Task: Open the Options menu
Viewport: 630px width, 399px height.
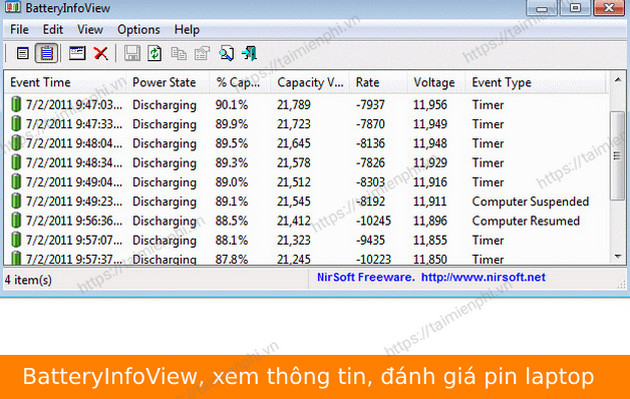Action: click(139, 29)
